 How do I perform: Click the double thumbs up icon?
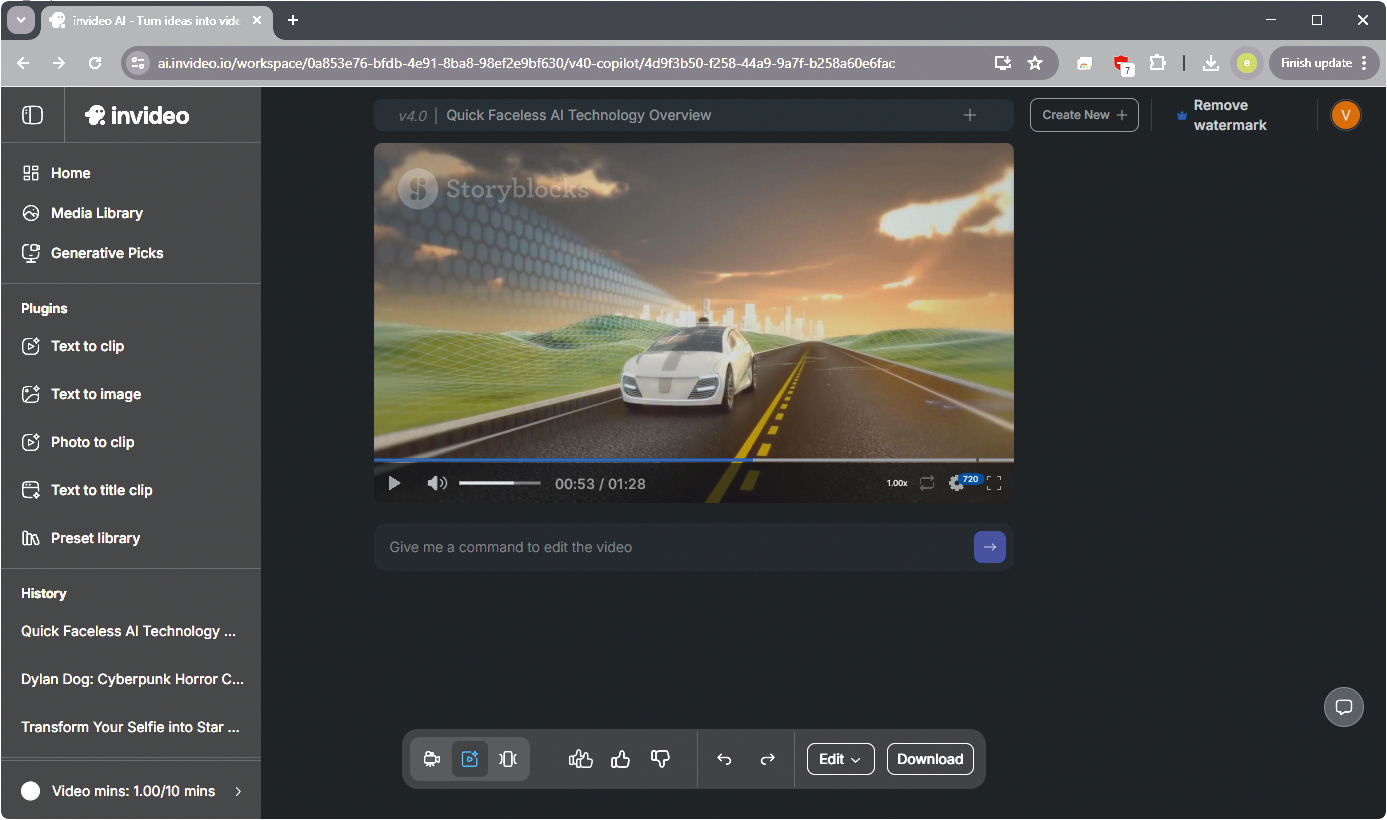tap(581, 759)
